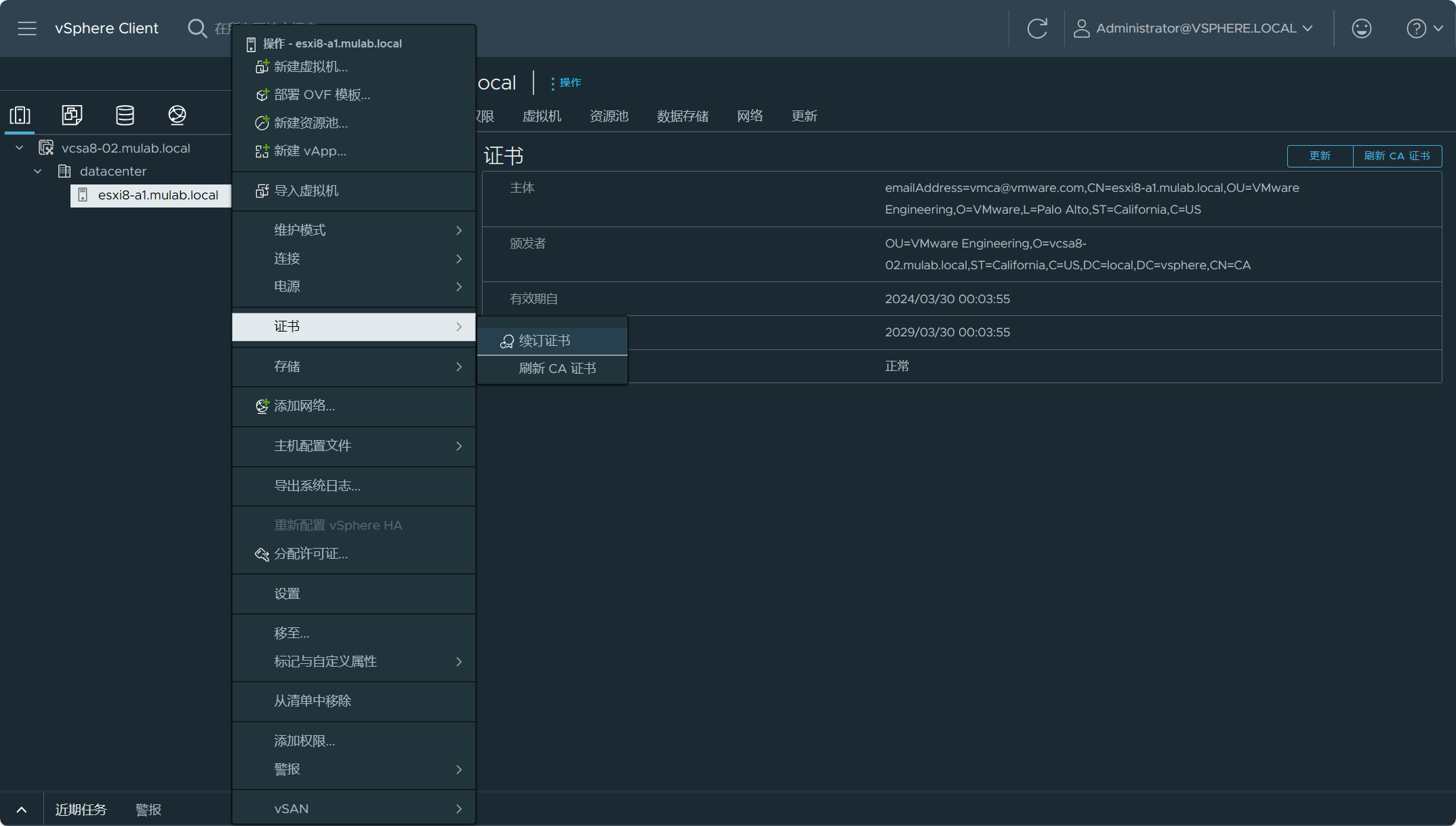Click the 颁发者 row label
Viewport: 1456px width, 826px height.
(527, 243)
